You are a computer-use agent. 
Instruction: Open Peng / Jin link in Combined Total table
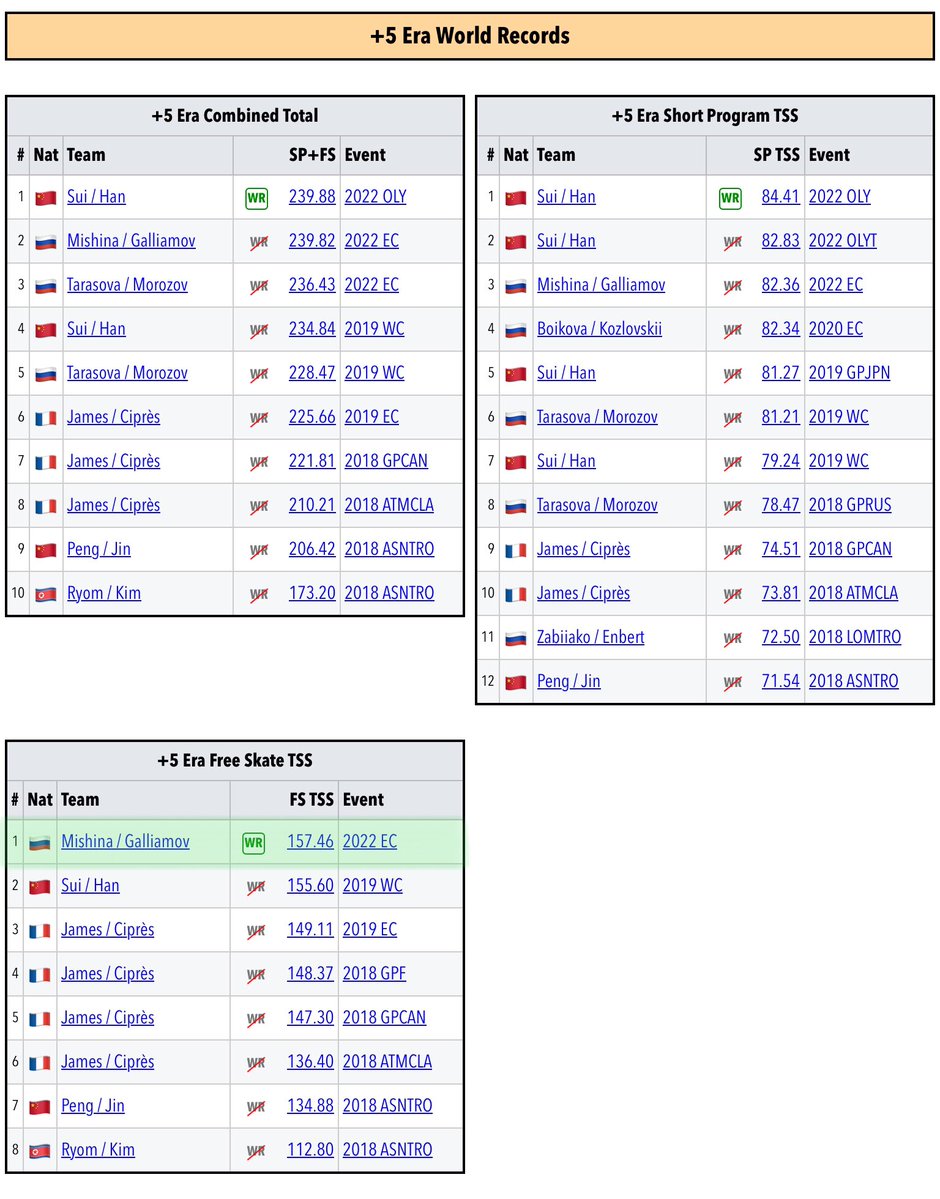click(99, 550)
